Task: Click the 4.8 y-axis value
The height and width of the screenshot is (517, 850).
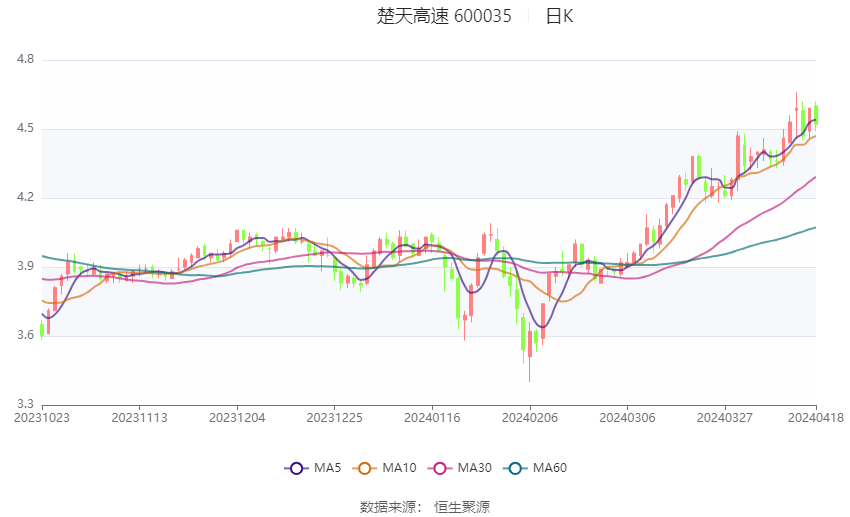Action: coord(25,59)
